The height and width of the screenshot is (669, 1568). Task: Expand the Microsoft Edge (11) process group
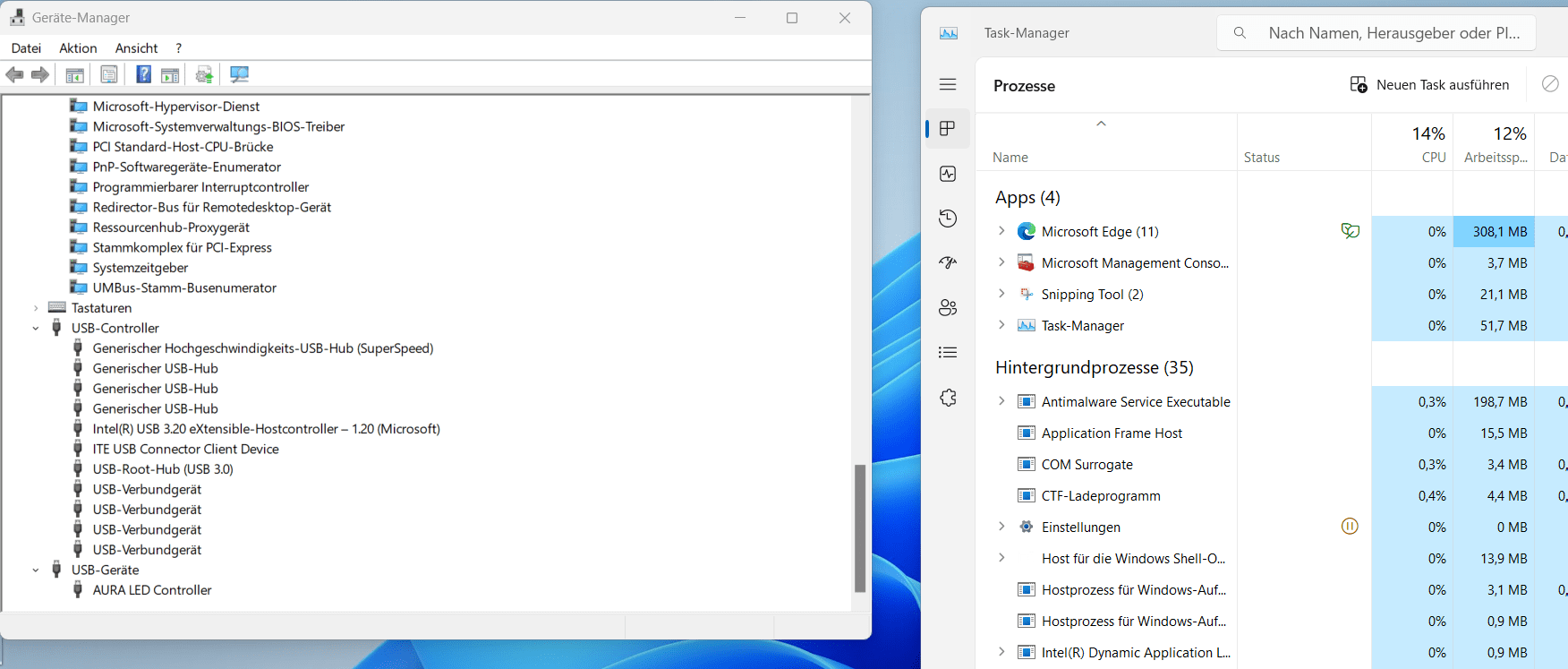1001,231
